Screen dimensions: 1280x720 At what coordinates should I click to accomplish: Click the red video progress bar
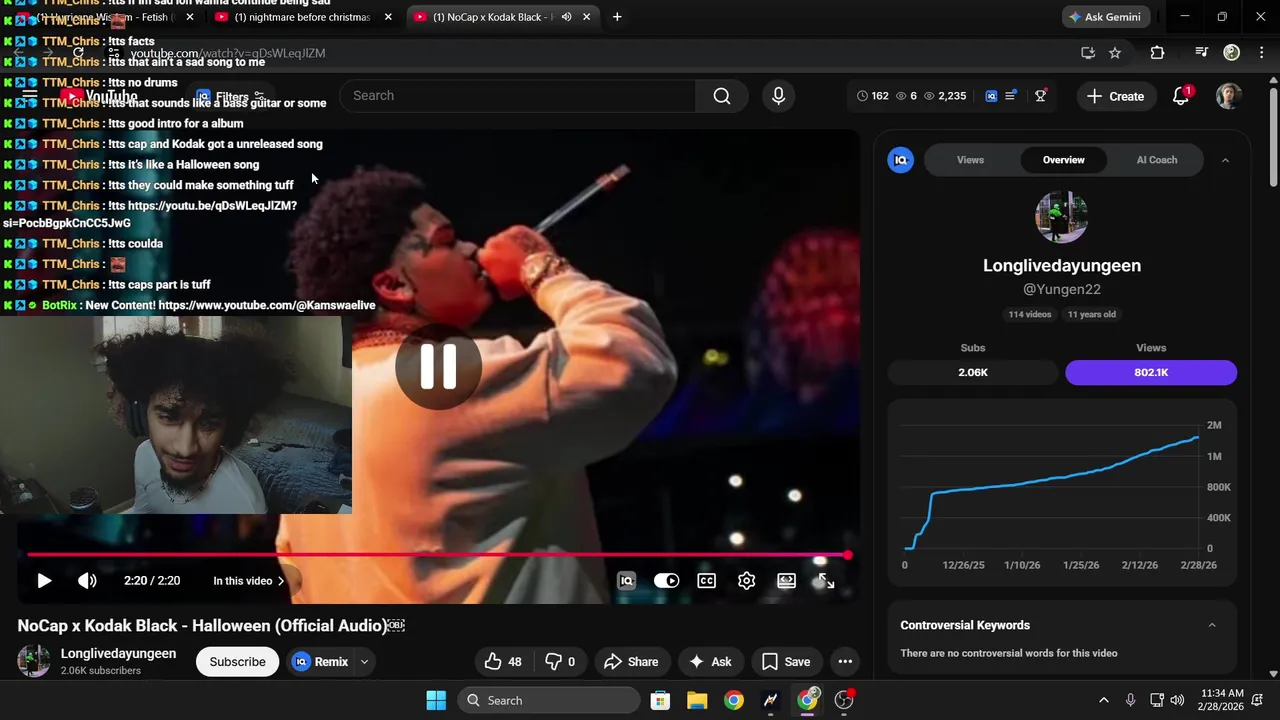437,555
